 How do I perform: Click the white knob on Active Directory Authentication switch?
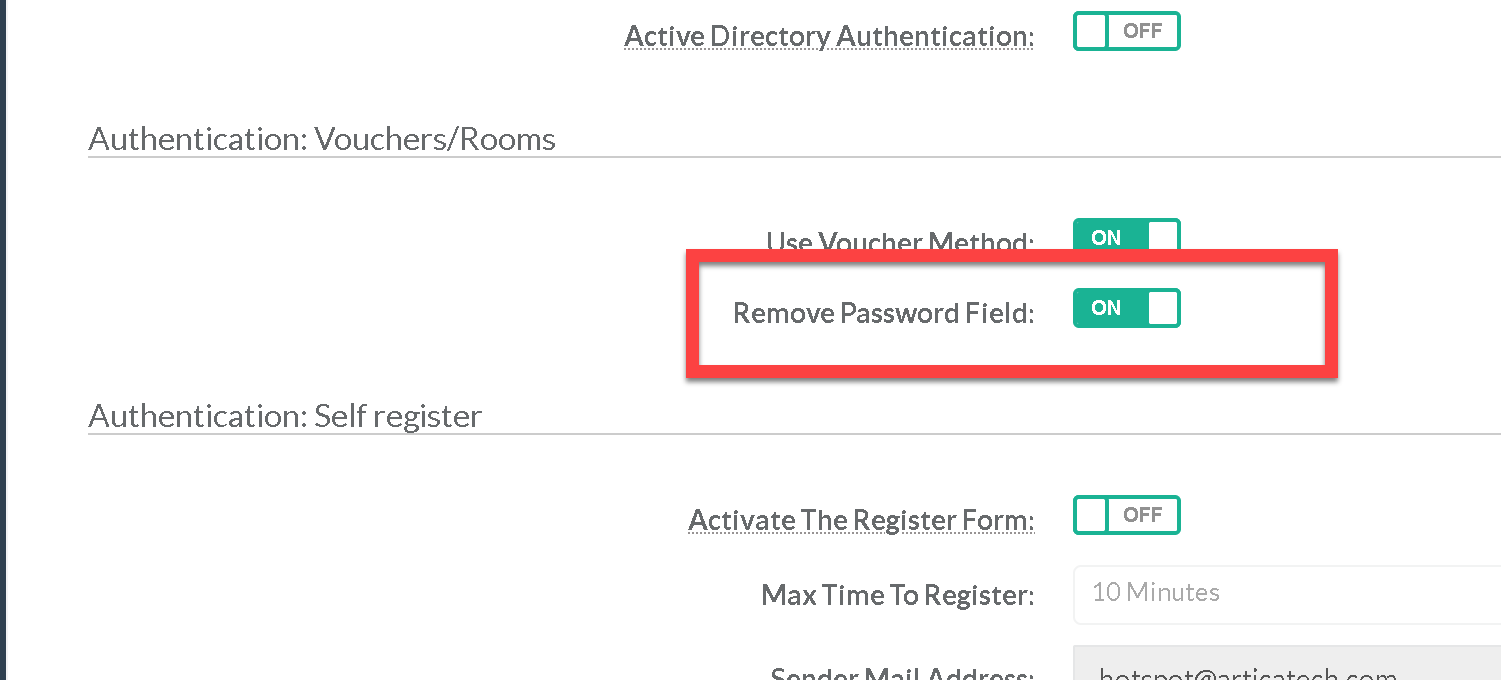(1092, 31)
